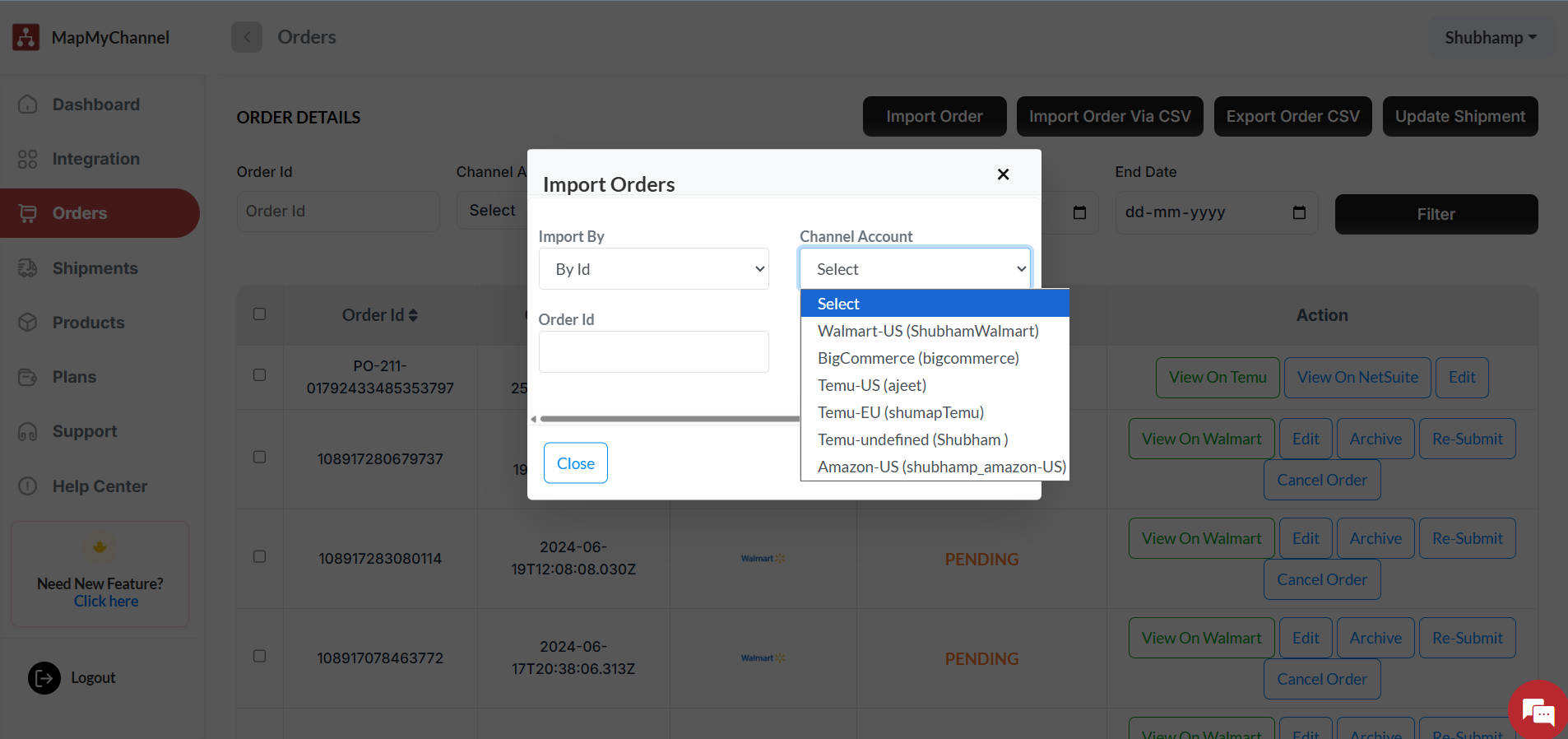Click the back arrow beside Orders title
1568x739 pixels.
coord(247,37)
